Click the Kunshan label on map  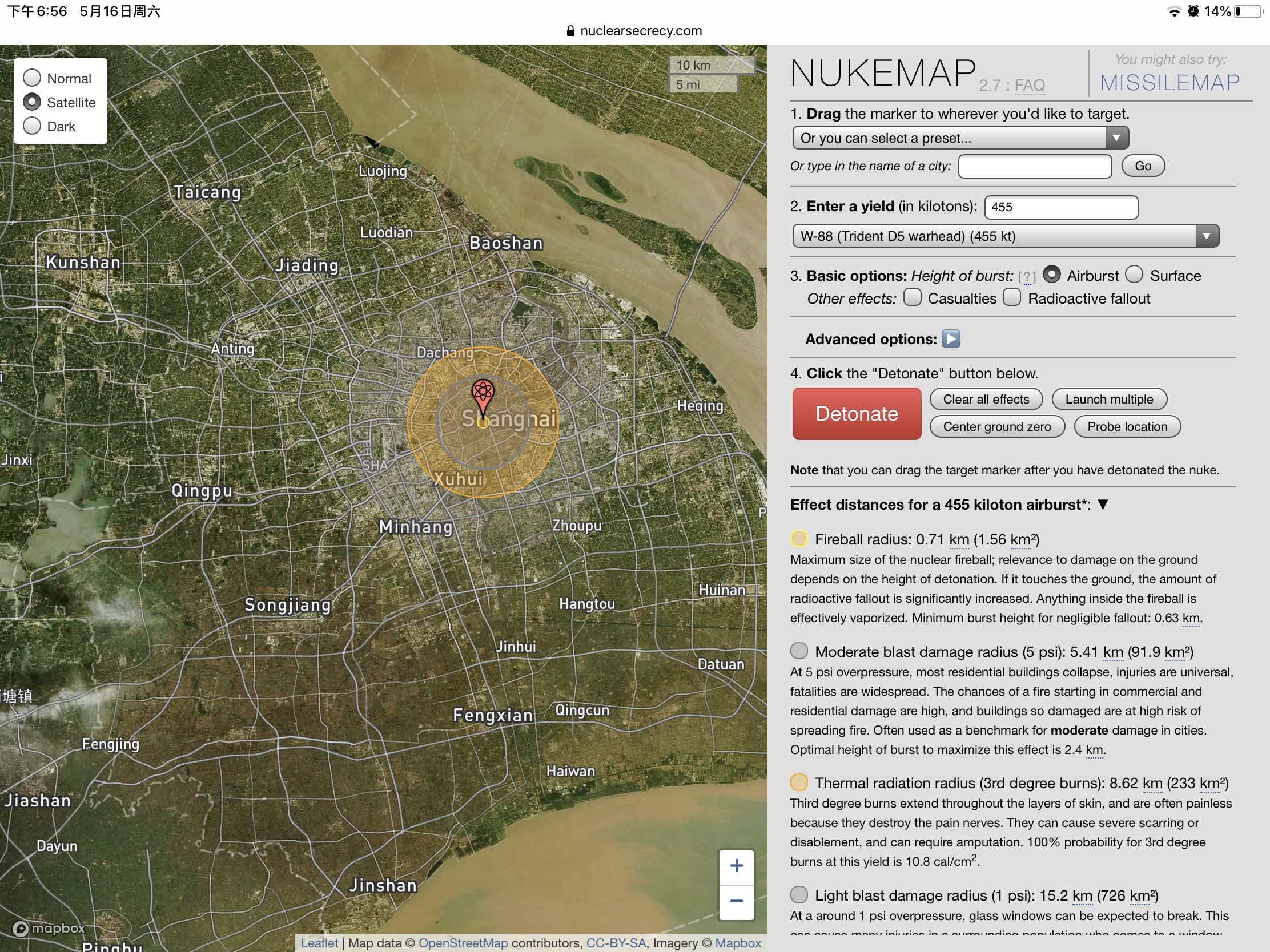(83, 262)
